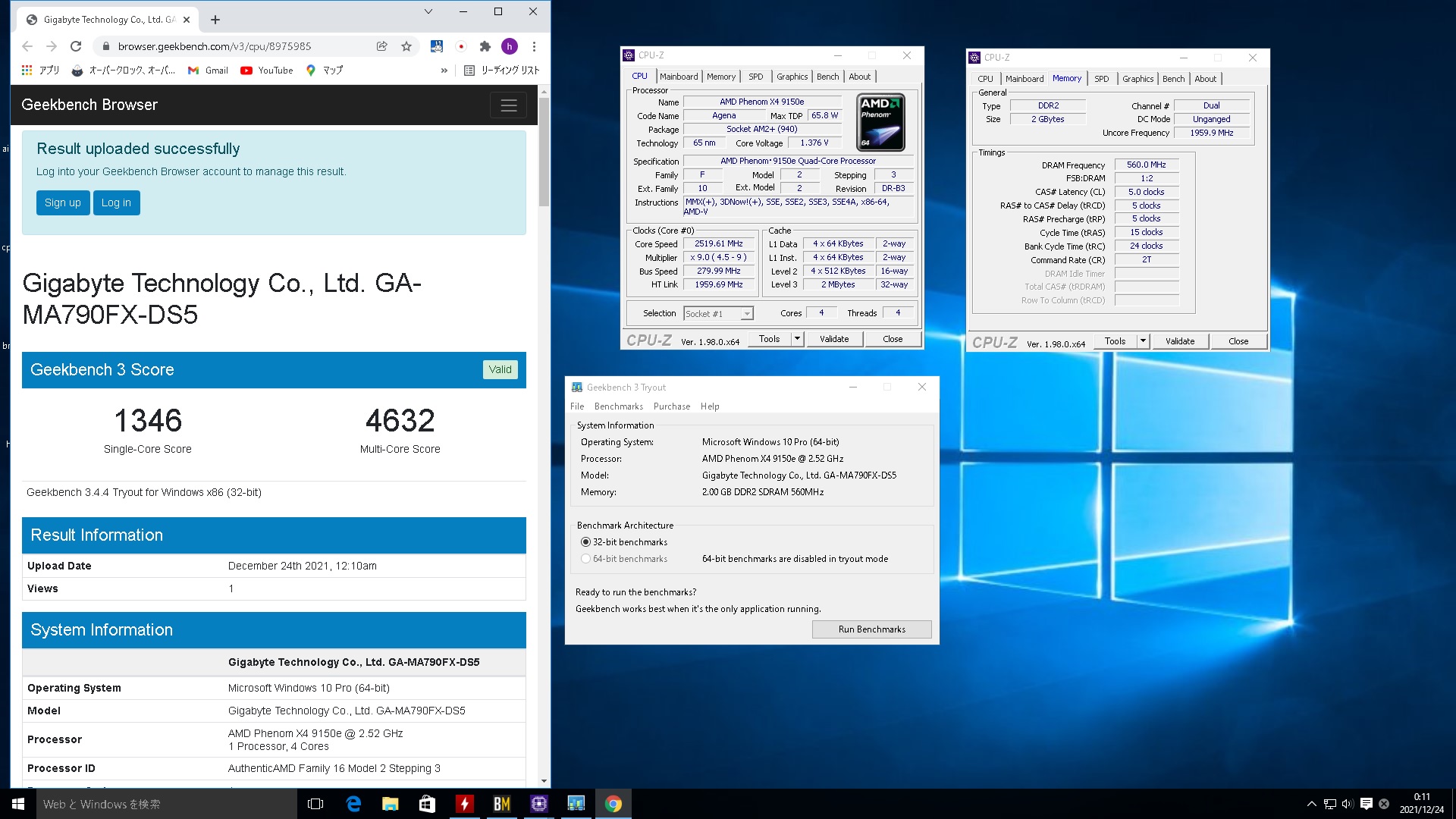Image resolution: width=1456 pixels, height=819 pixels.
Task: Open the Apps bookmark grid icon
Action: coord(27,70)
